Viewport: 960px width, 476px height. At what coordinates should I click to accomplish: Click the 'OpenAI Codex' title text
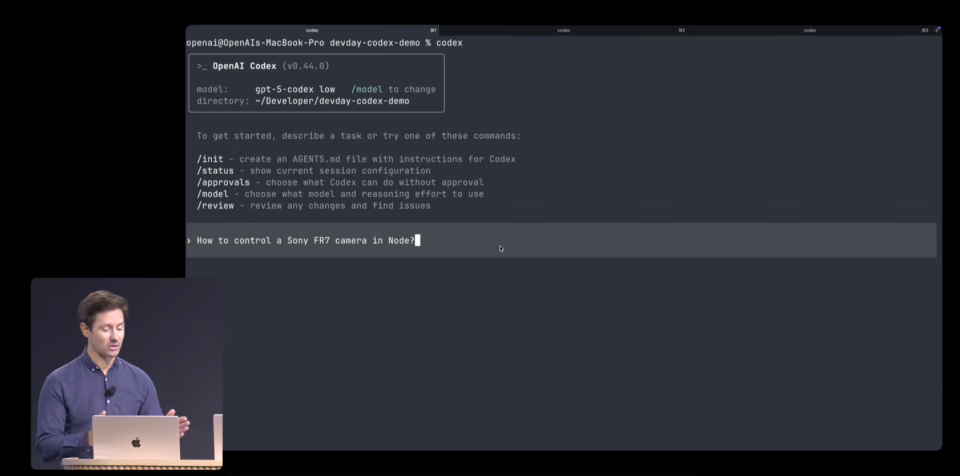245,66
